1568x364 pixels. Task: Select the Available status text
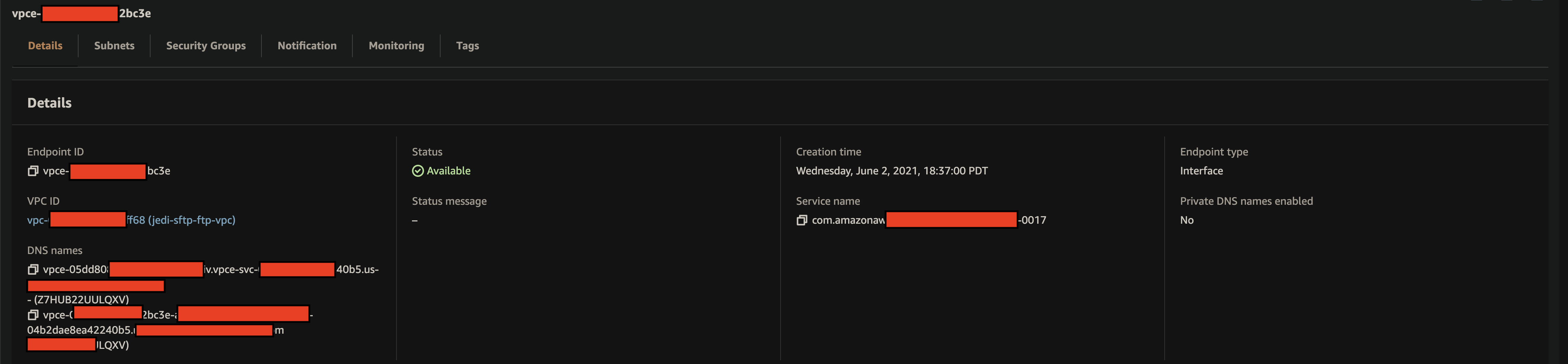448,171
